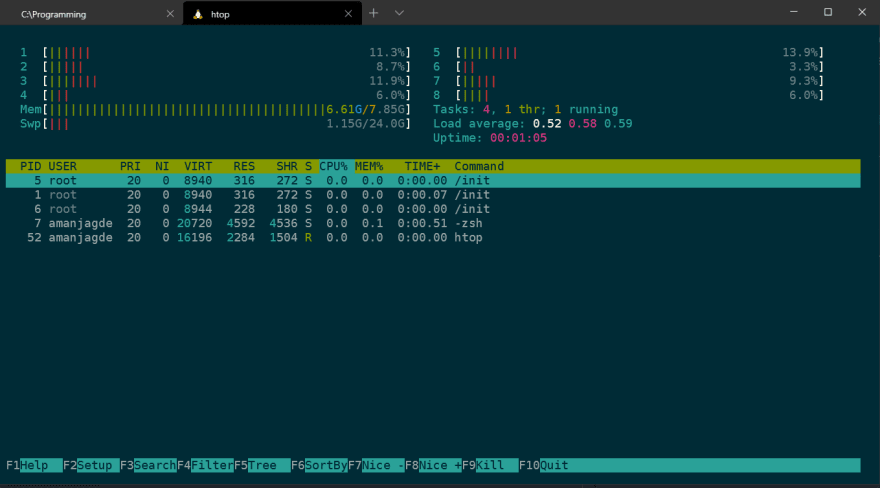This screenshot has height=488, width=880.
Task: Select the -zsh process row
Action: tap(433, 223)
